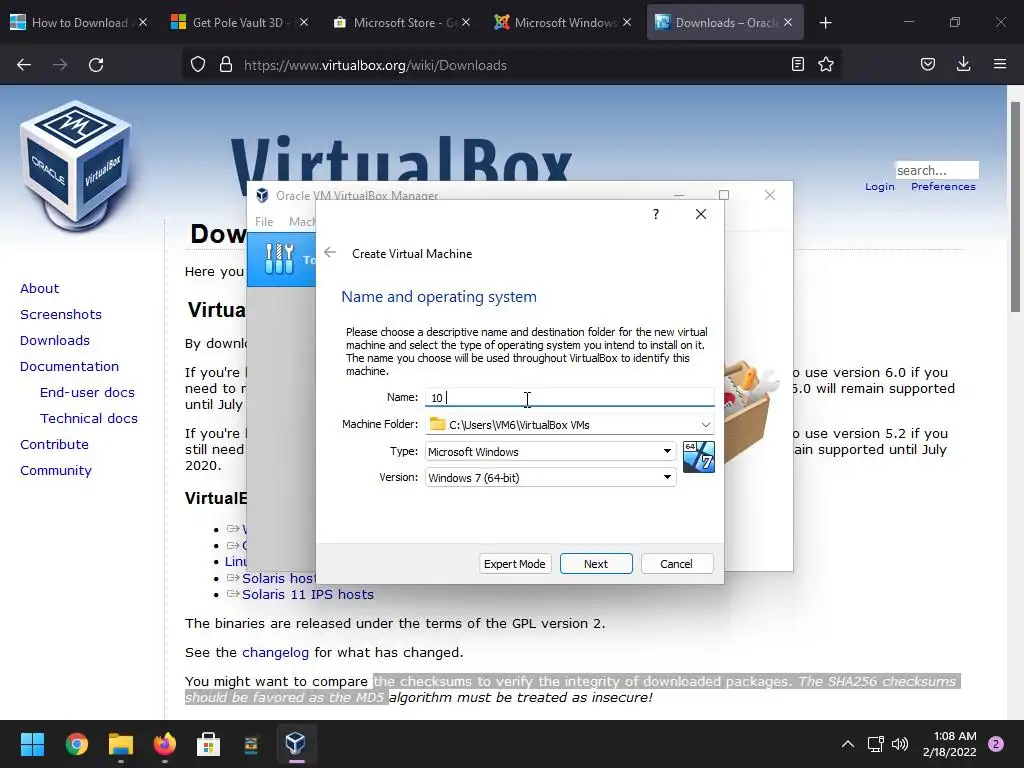Open the notification count badge
This screenshot has height=768, width=1024.
pos(996,744)
